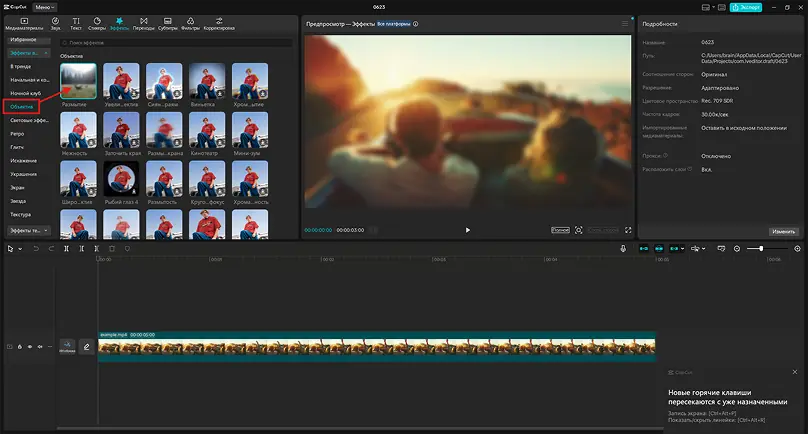Image resolution: width=808 pixels, height=434 pixels.
Task: Click the preview focus-frame icon
Action: pyautogui.click(x=579, y=230)
